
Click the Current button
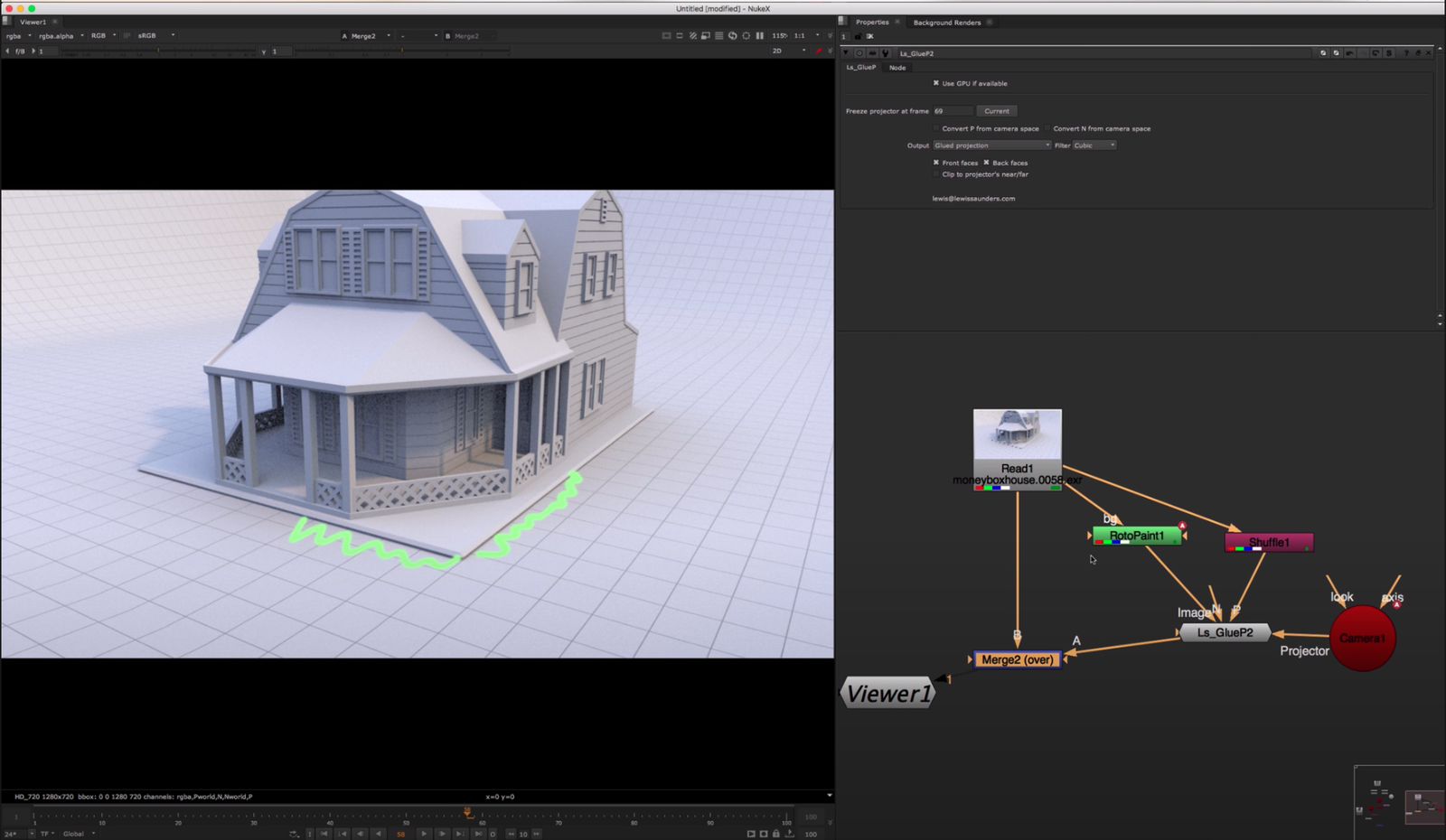(996, 111)
